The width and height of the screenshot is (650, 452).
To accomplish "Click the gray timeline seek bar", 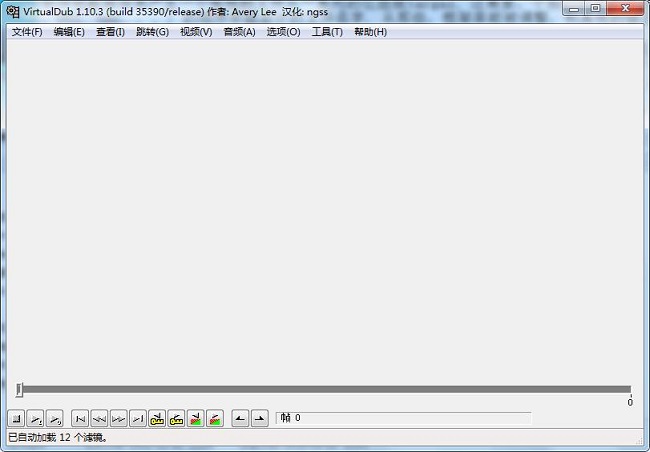I will click(325, 389).
